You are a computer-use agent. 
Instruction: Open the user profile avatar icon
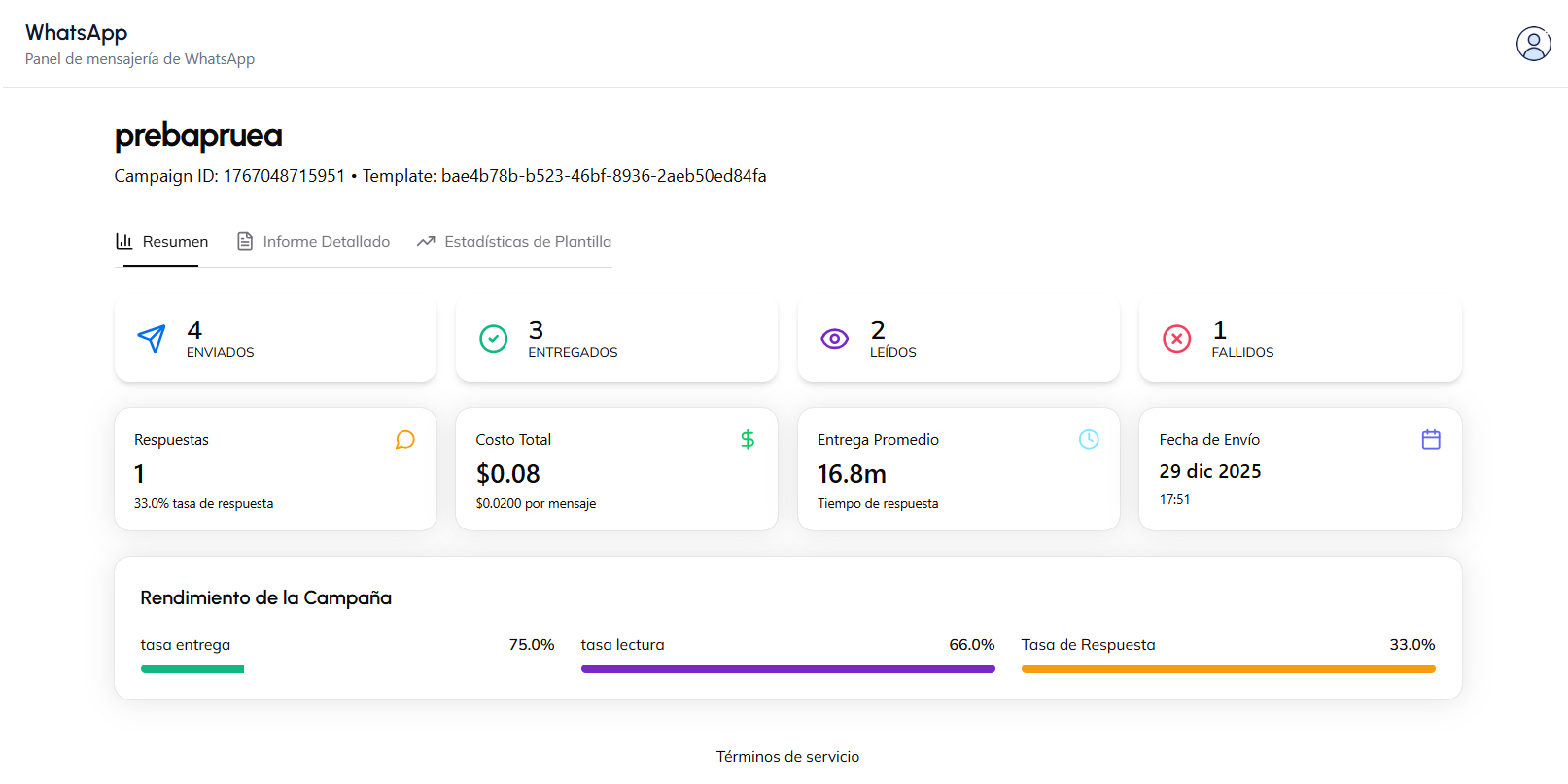(1533, 44)
